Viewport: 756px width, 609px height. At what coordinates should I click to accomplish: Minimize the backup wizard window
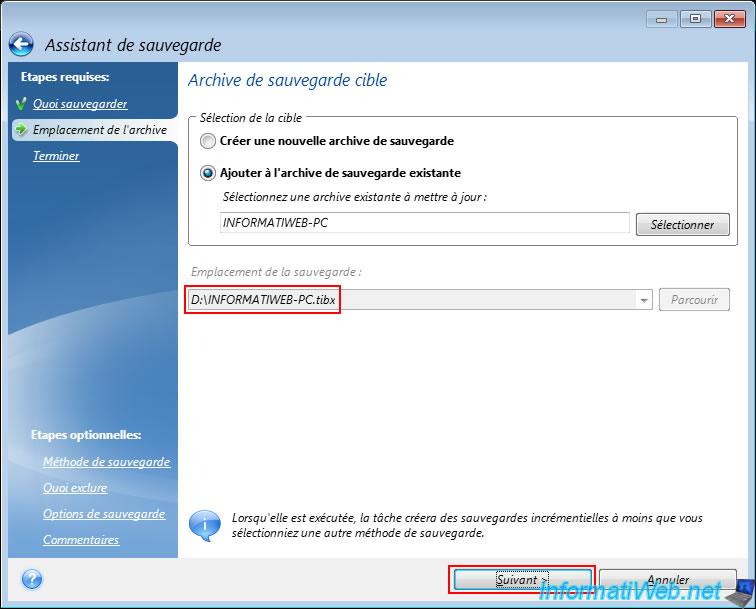coord(662,19)
